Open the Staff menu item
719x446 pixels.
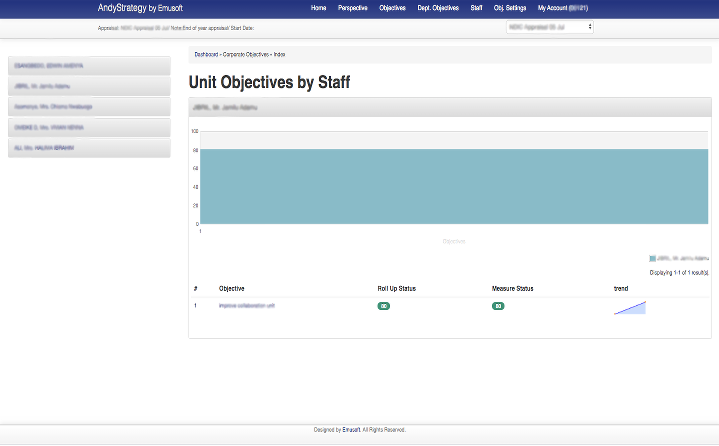tap(476, 8)
